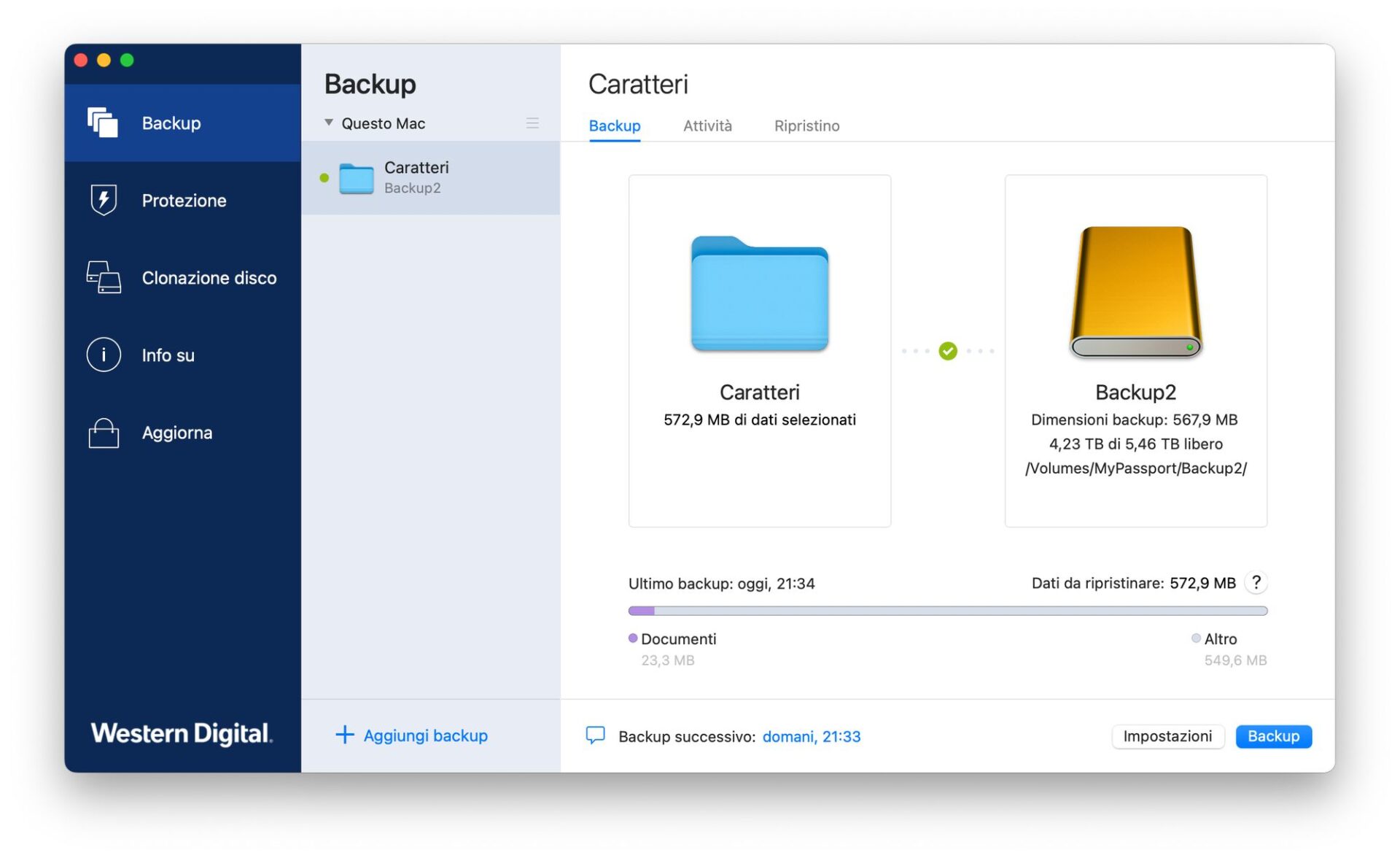
Task: Click the Backup2 destination drive panel
Action: coord(1135,350)
